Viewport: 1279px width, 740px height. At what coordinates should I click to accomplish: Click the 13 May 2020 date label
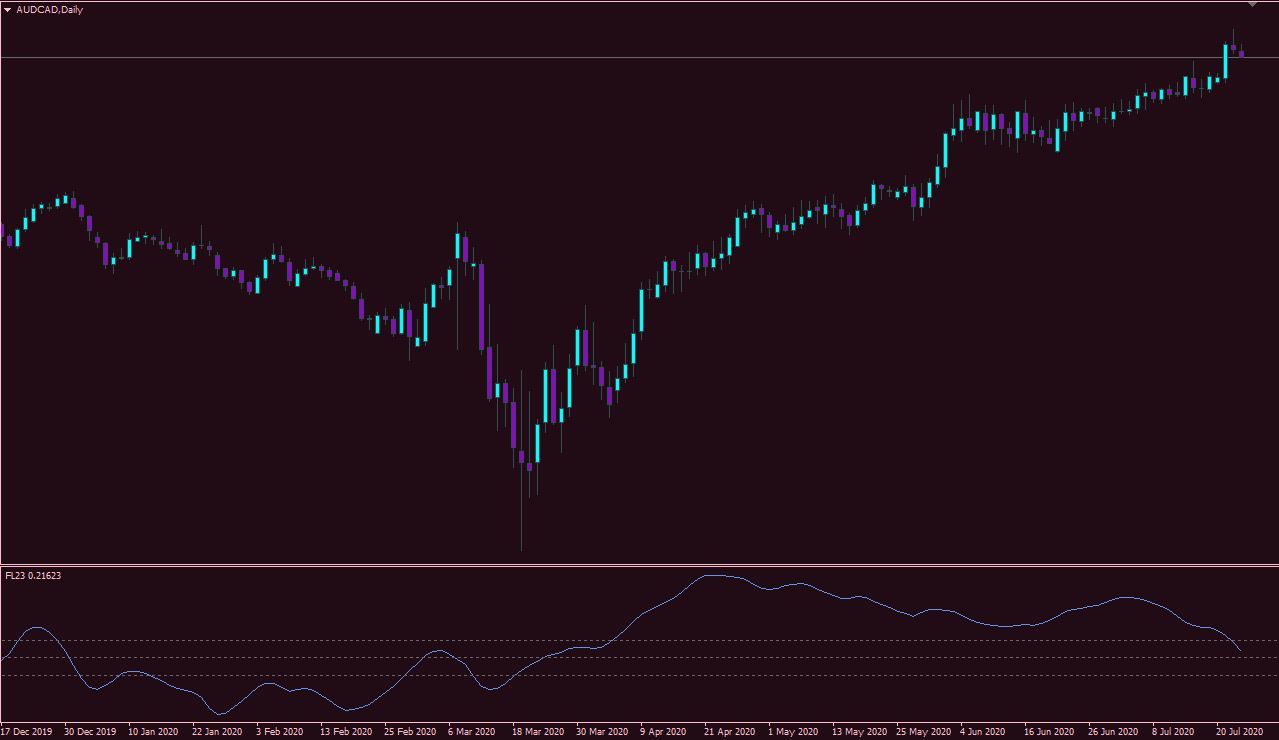858,731
